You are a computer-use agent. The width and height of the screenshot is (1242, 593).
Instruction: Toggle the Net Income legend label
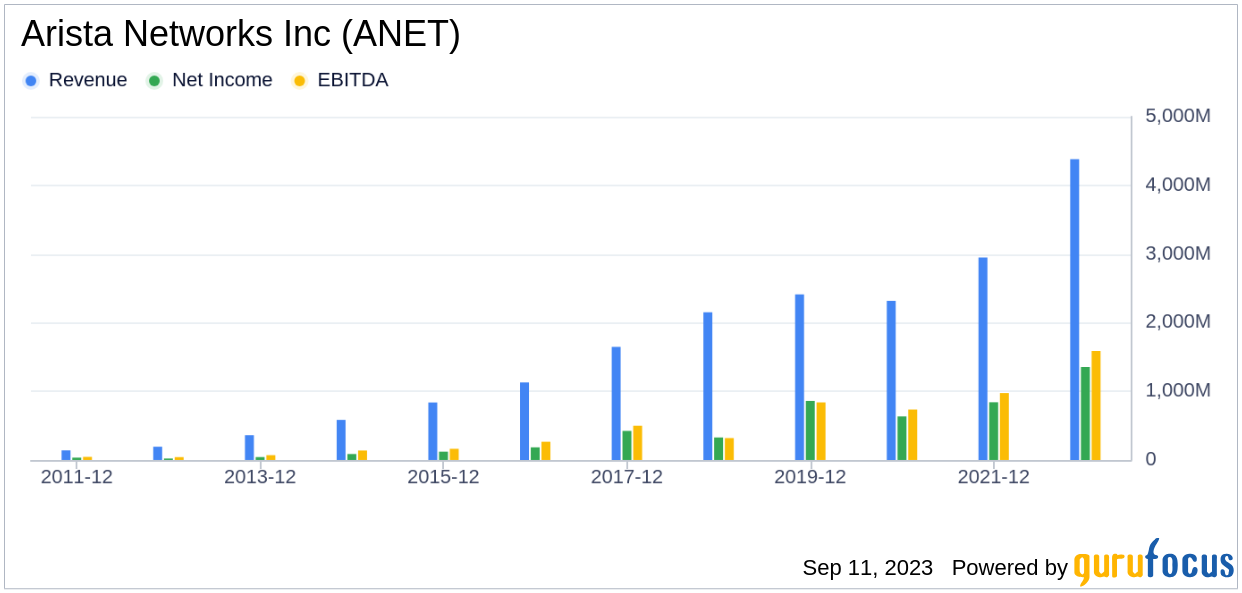pos(221,80)
